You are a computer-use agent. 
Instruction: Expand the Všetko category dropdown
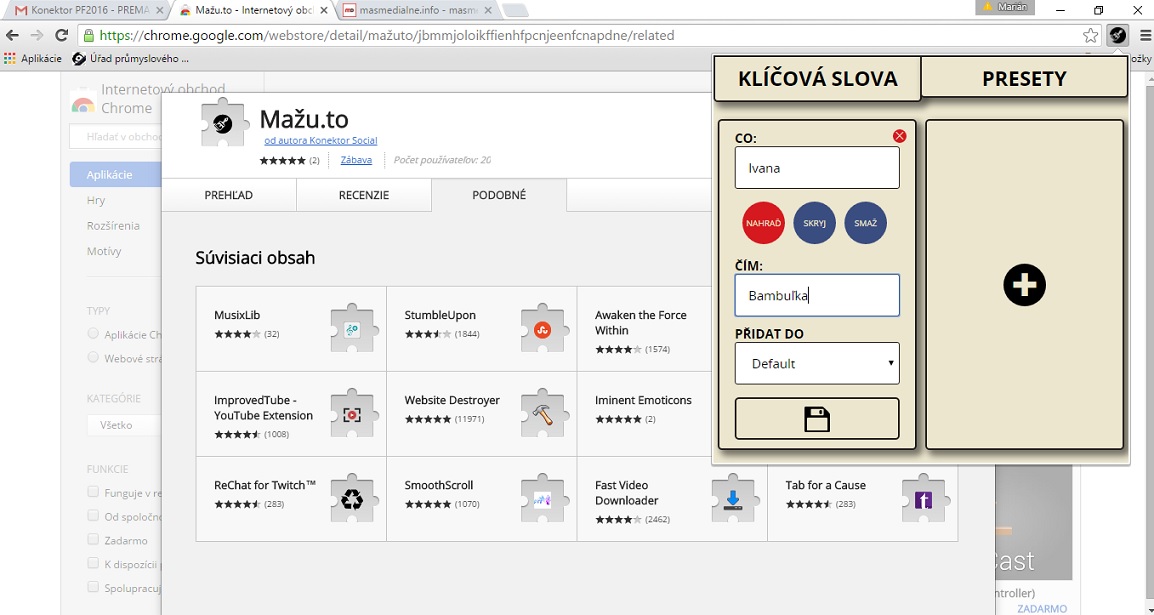(x=125, y=425)
